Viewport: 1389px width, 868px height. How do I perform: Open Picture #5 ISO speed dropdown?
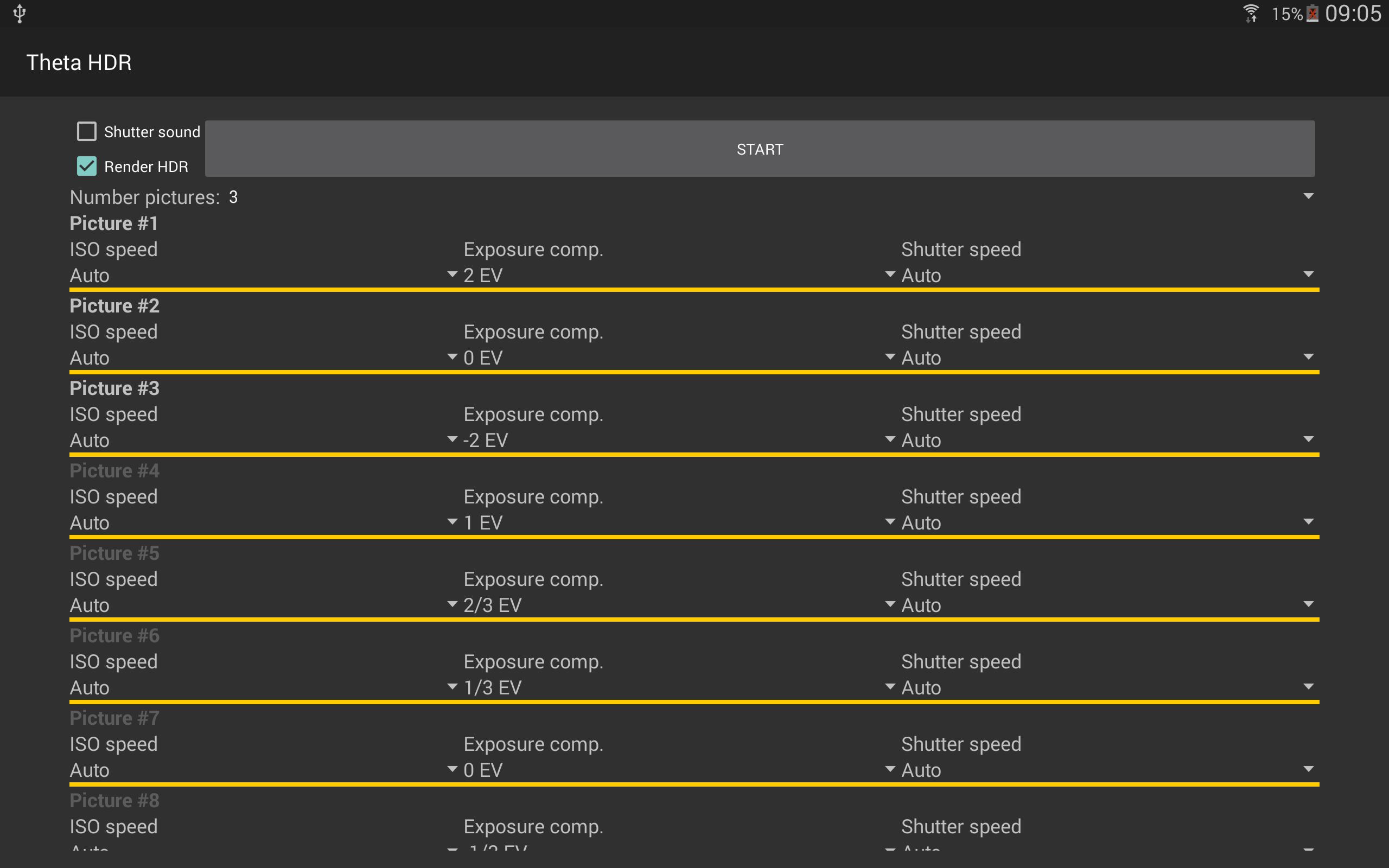coord(264,605)
